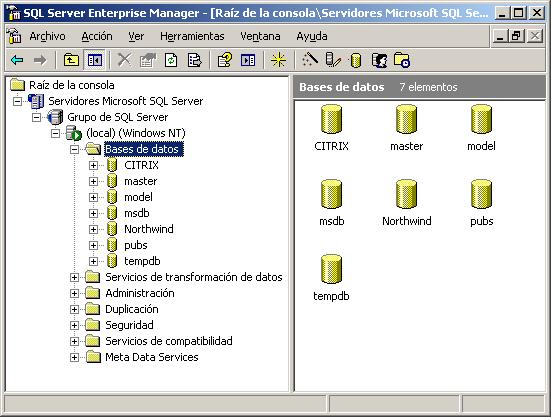Open the Ventana menu
This screenshot has width=551, height=417.
[x=260, y=36]
